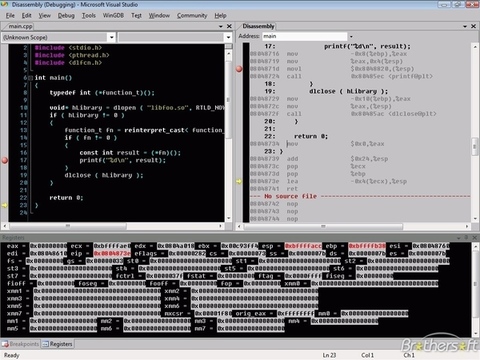The image size is (480, 360).
Task: Click the yellow instruction pointer arrow in Disassembly
Action: point(239,181)
